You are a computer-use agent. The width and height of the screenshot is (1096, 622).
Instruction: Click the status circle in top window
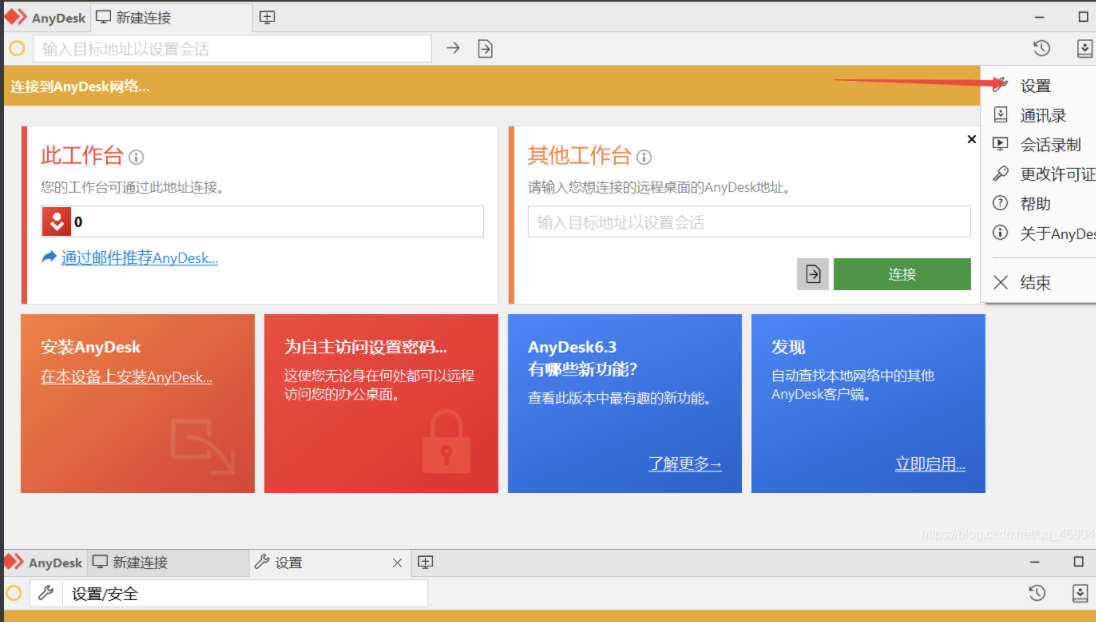click(x=17, y=48)
